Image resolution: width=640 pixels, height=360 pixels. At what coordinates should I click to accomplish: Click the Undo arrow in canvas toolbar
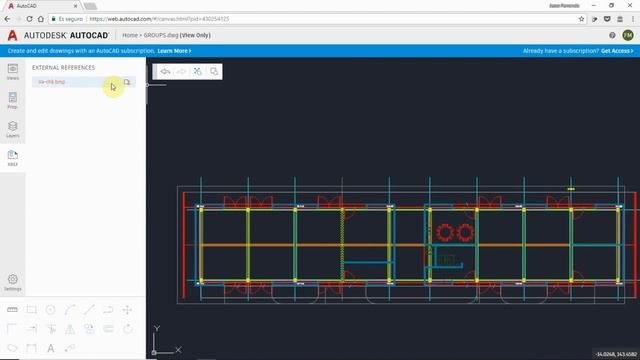pyautogui.click(x=165, y=72)
